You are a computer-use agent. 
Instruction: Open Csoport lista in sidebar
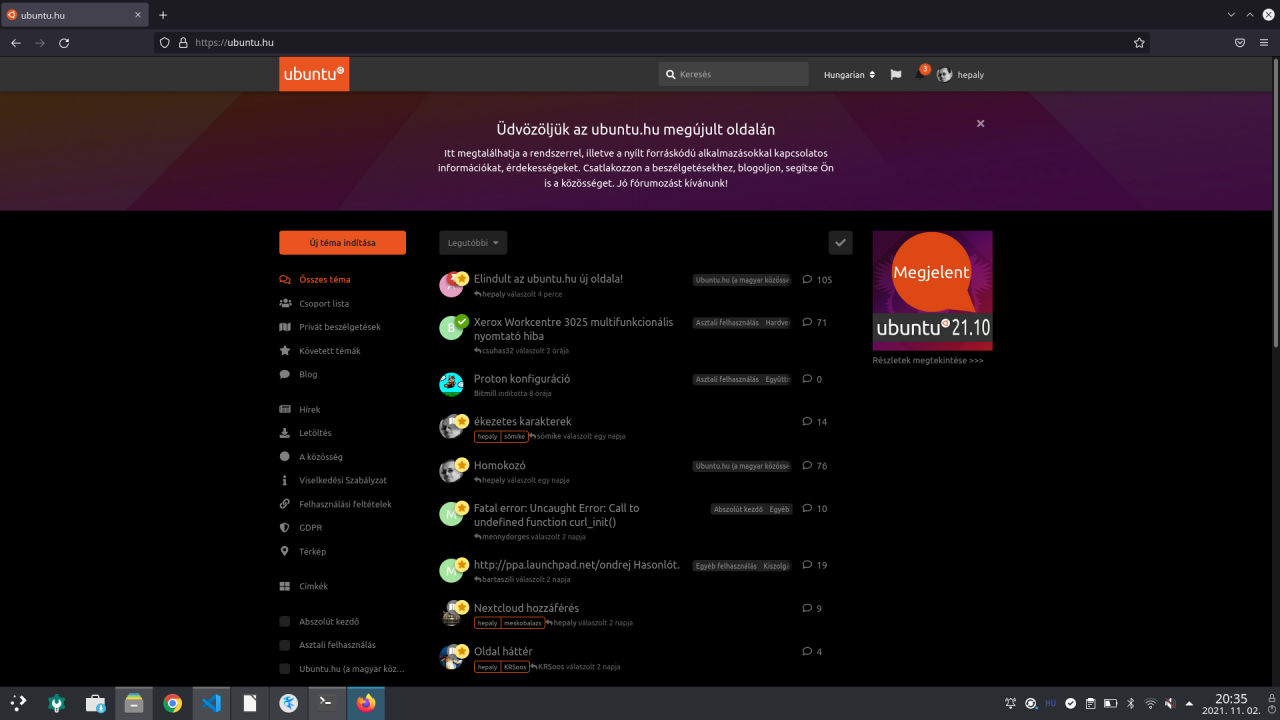(x=314, y=303)
